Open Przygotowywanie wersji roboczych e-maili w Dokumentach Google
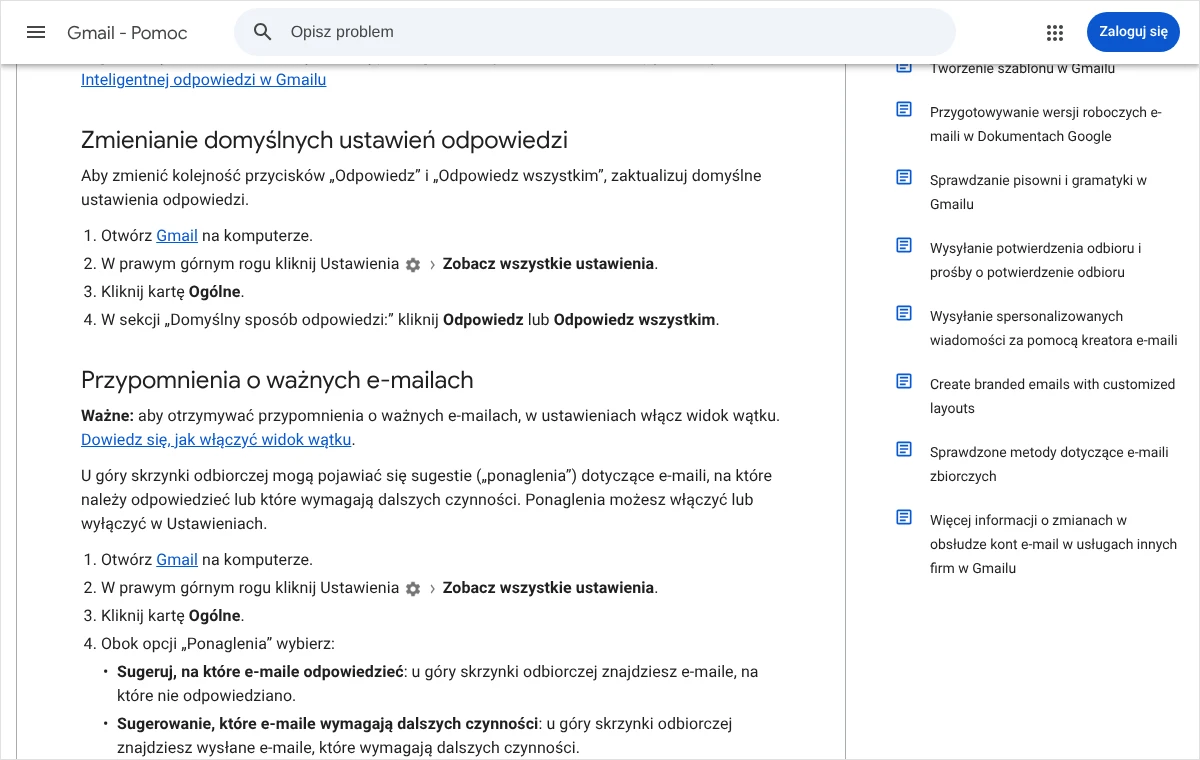Screen dimensions: 1200x760 pyautogui.click(x=1046, y=124)
